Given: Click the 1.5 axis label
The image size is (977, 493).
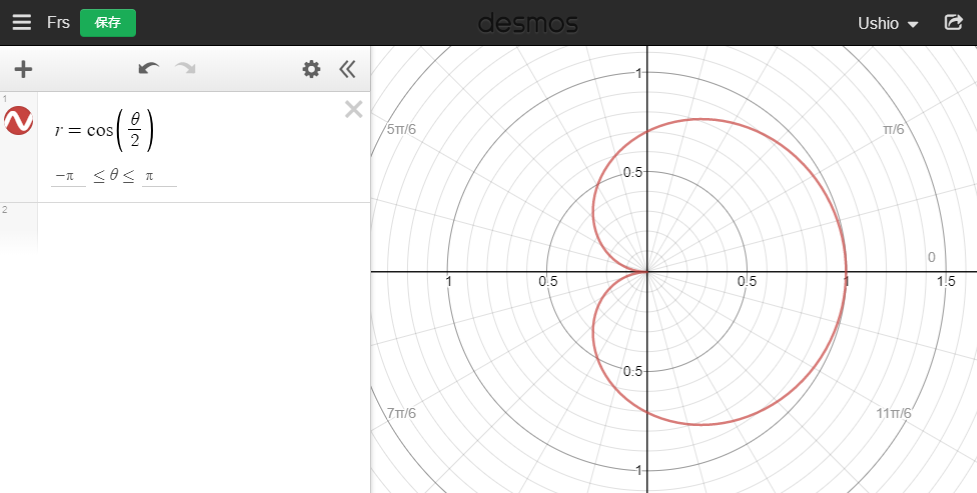Looking at the screenshot, I should click(946, 282).
